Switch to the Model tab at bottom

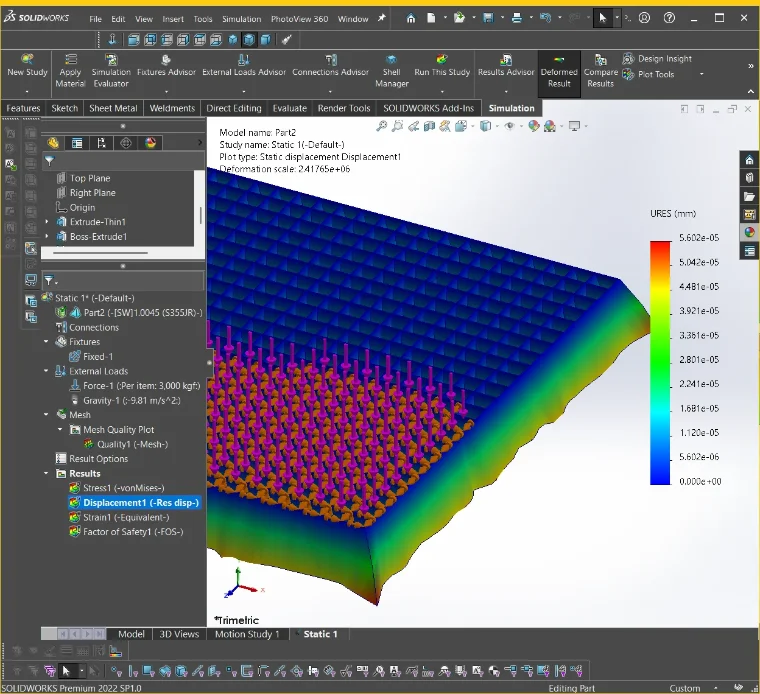(131, 634)
